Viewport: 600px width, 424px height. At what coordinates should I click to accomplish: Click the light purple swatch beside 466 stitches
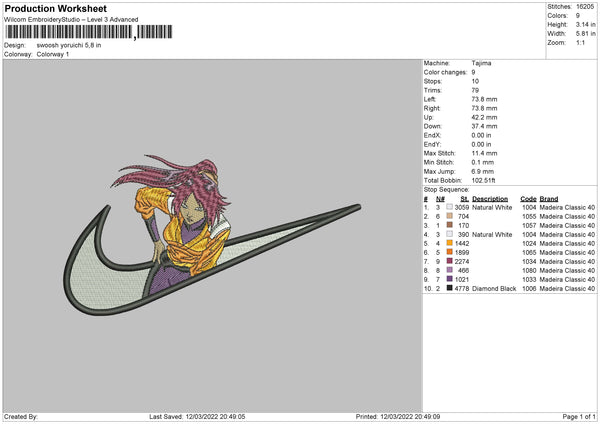click(x=449, y=270)
